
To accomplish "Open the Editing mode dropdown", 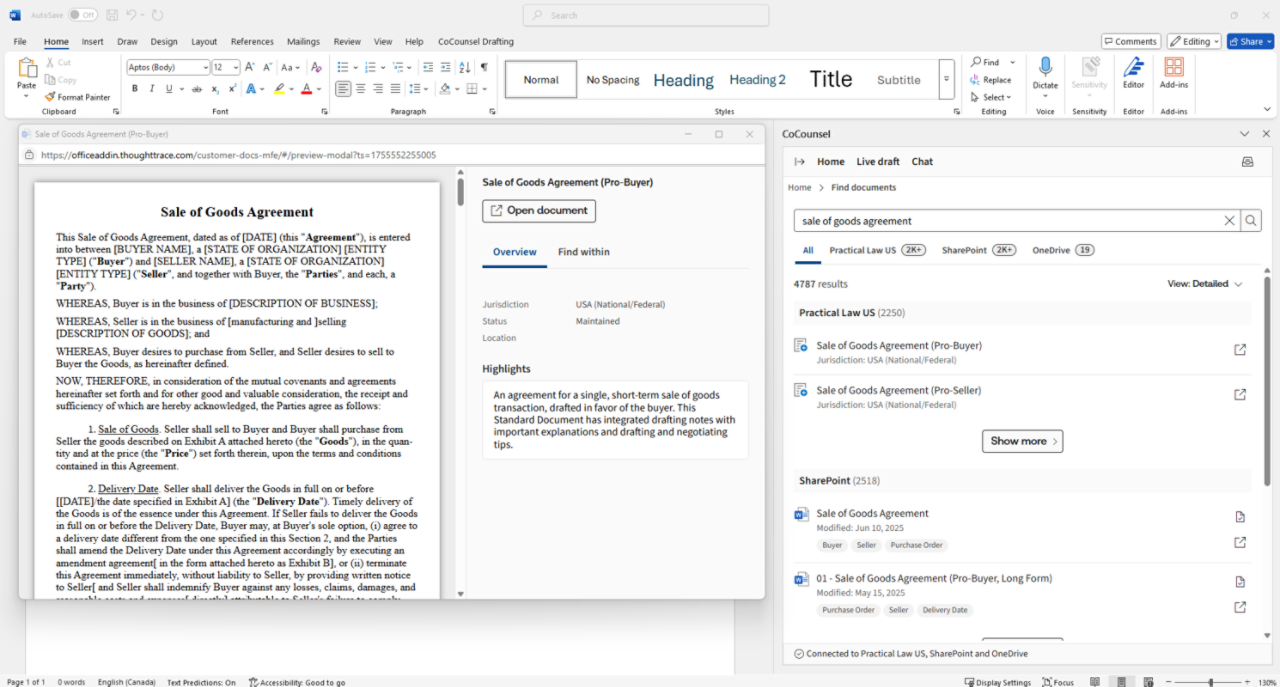I will coord(1194,41).
